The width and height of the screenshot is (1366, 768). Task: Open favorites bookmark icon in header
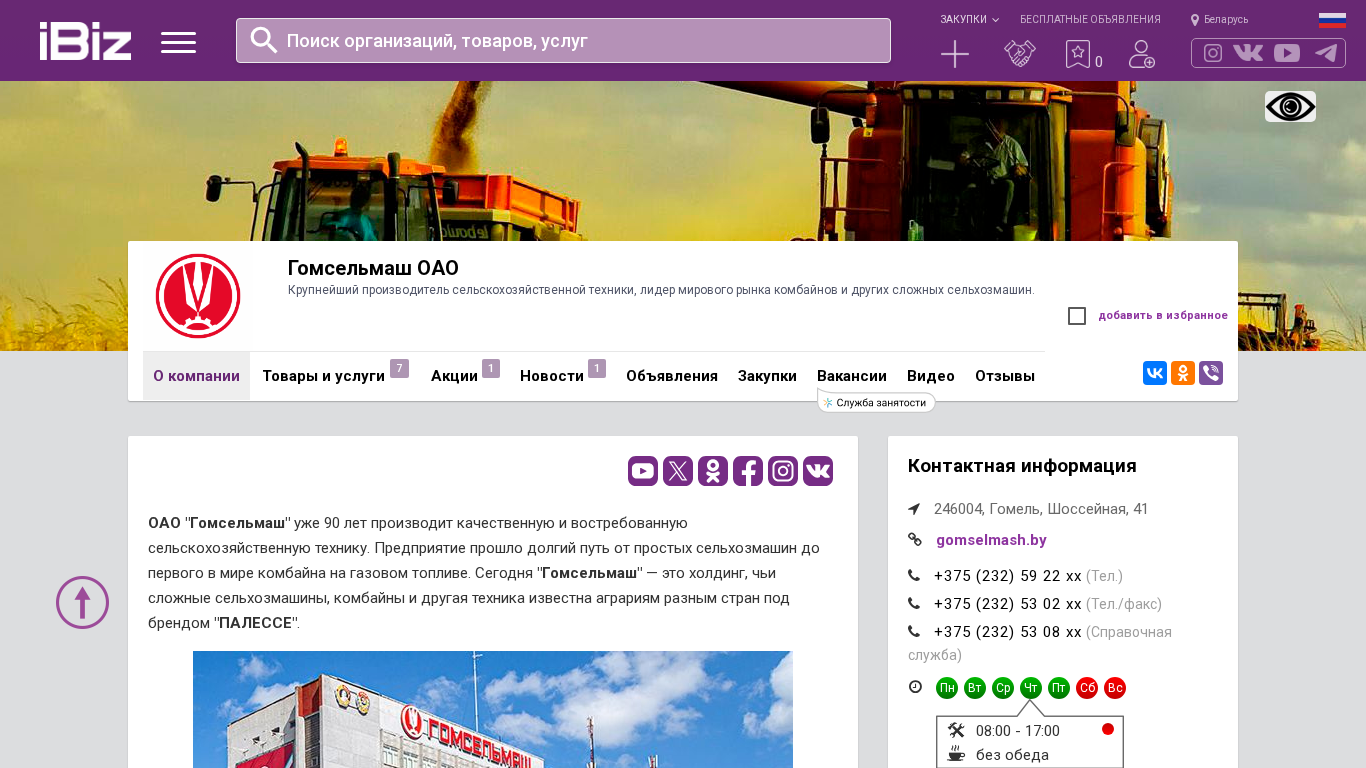pyautogui.click(x=1078, y=54)
